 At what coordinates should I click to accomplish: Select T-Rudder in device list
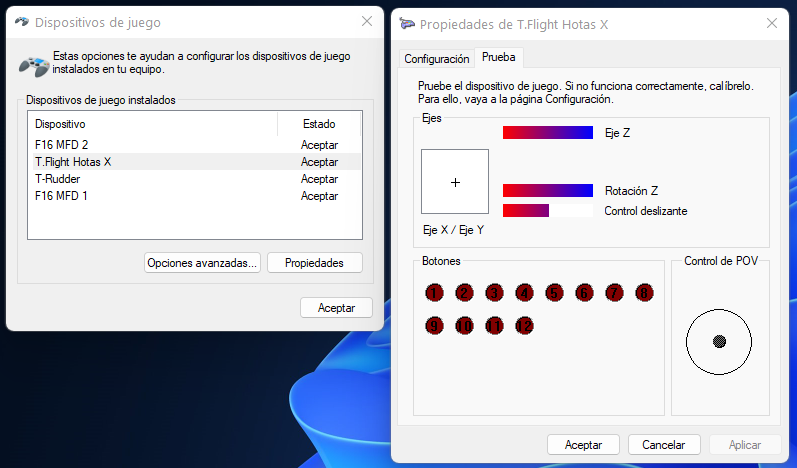pos(57,179)
